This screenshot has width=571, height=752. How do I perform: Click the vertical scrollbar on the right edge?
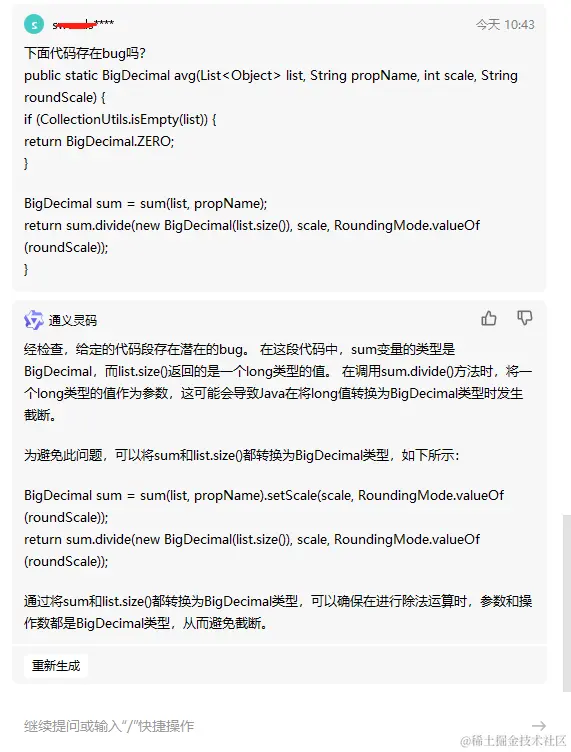(567, 603)
